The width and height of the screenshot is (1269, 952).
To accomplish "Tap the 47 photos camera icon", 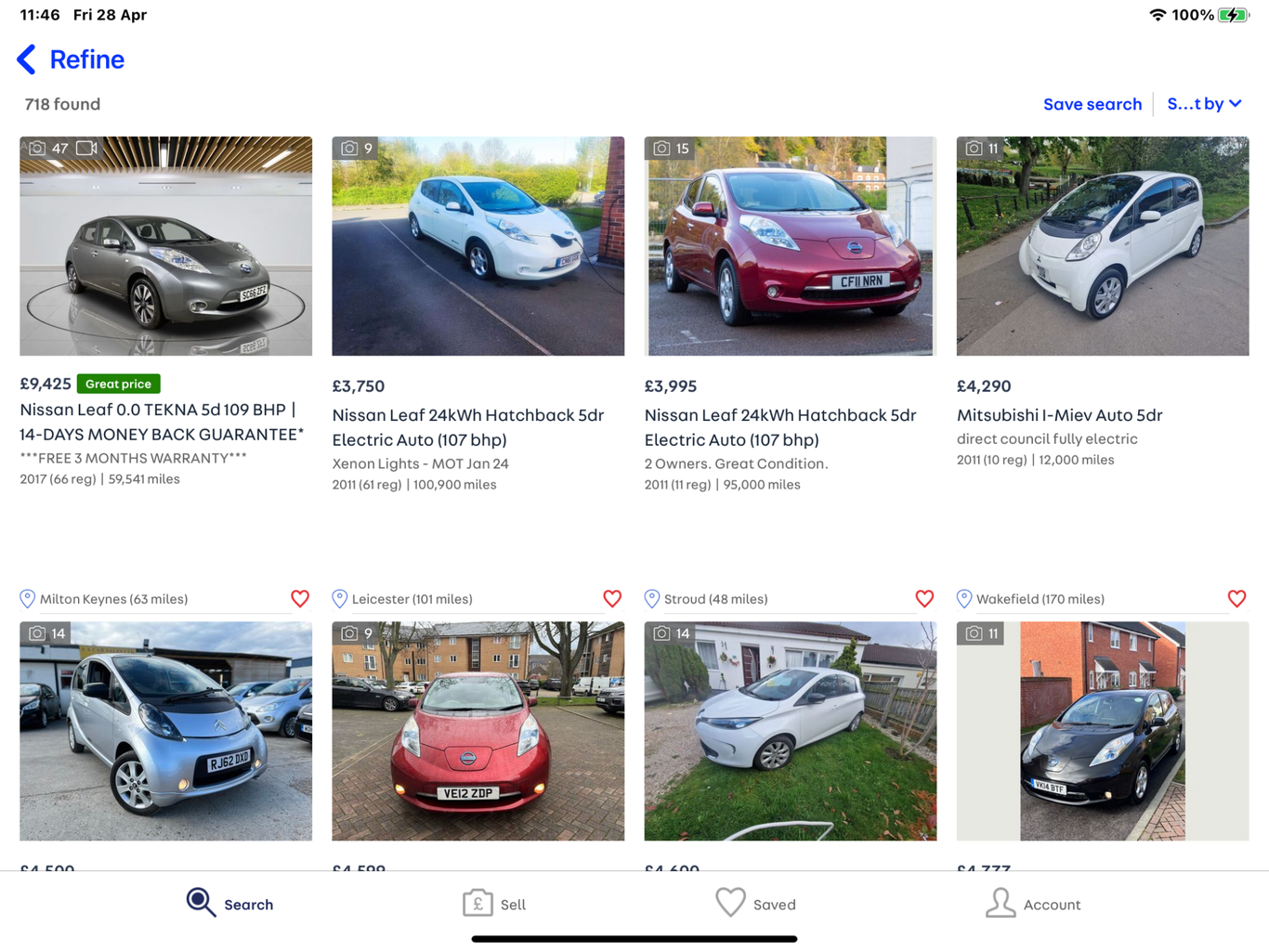I will [x=37, y=149].
